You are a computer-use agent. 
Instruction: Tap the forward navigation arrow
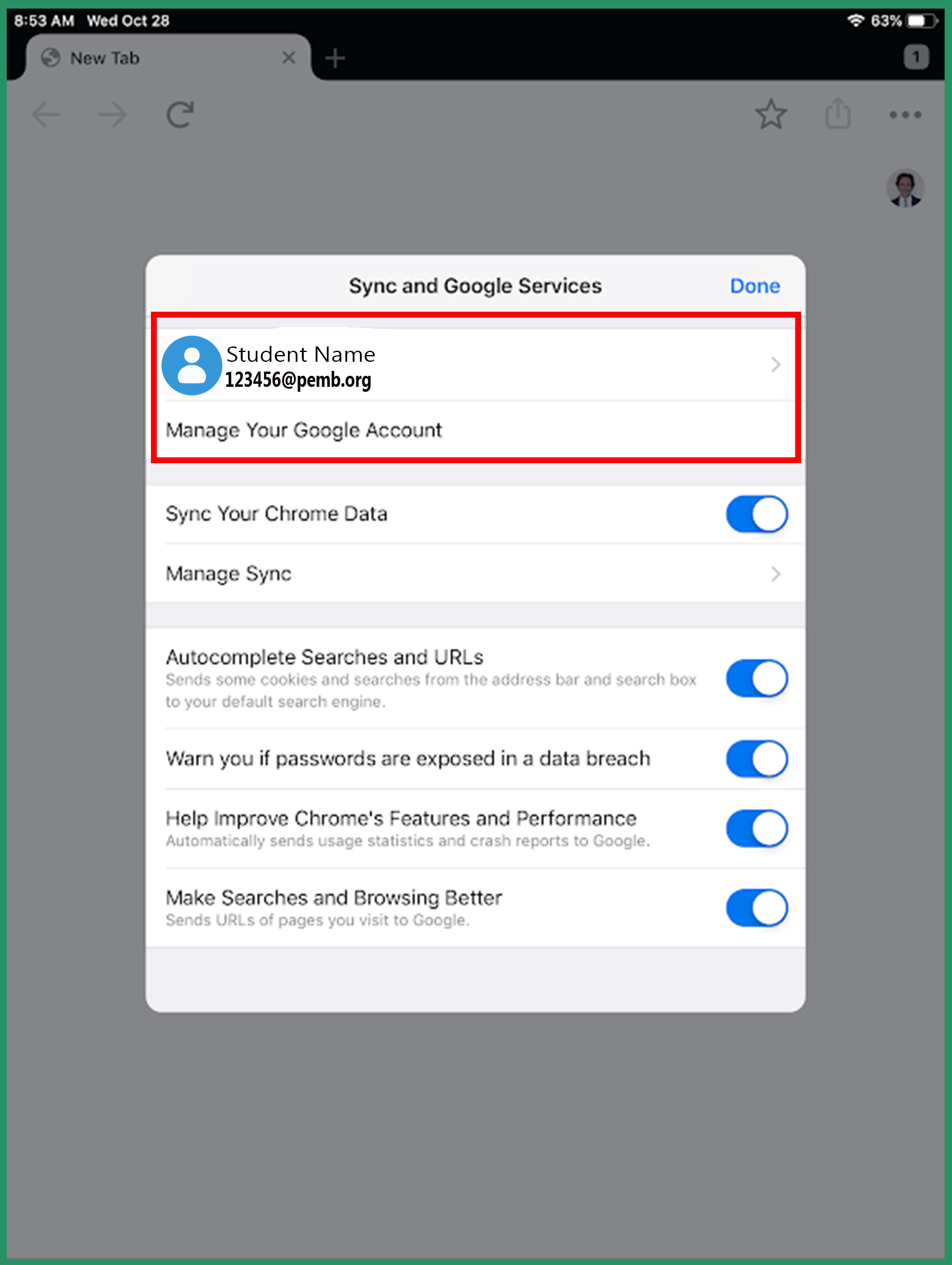pos(112,114)
